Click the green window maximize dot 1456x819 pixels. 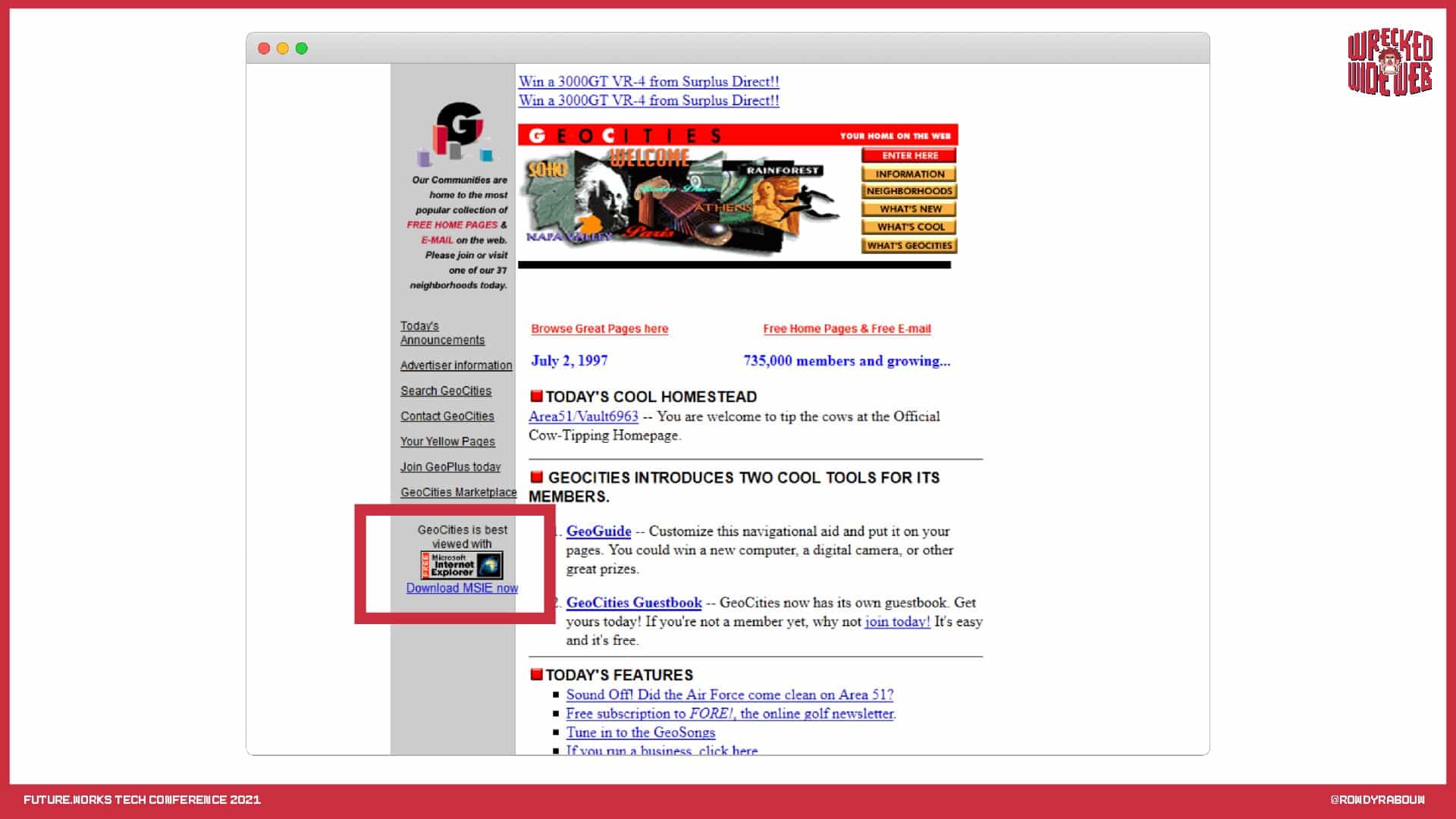(x=302, y=49)
